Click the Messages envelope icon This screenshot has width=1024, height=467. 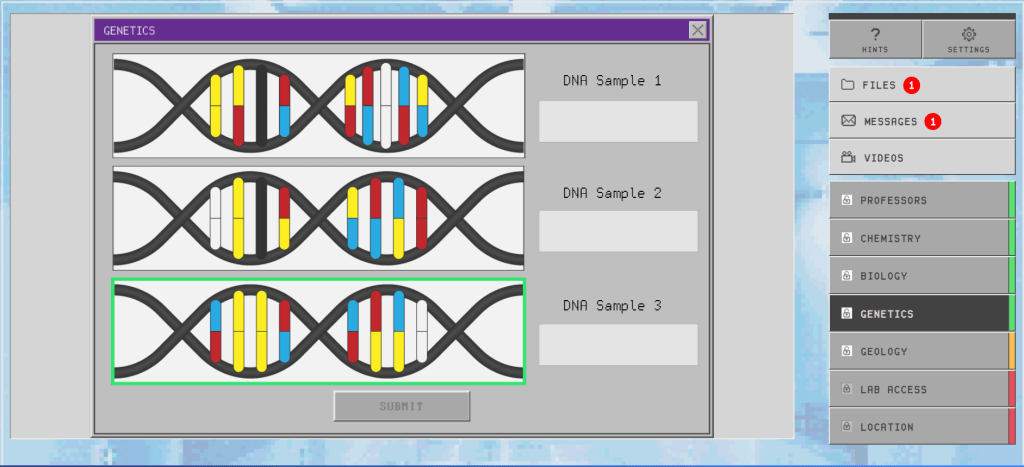(x=848, y=121)
